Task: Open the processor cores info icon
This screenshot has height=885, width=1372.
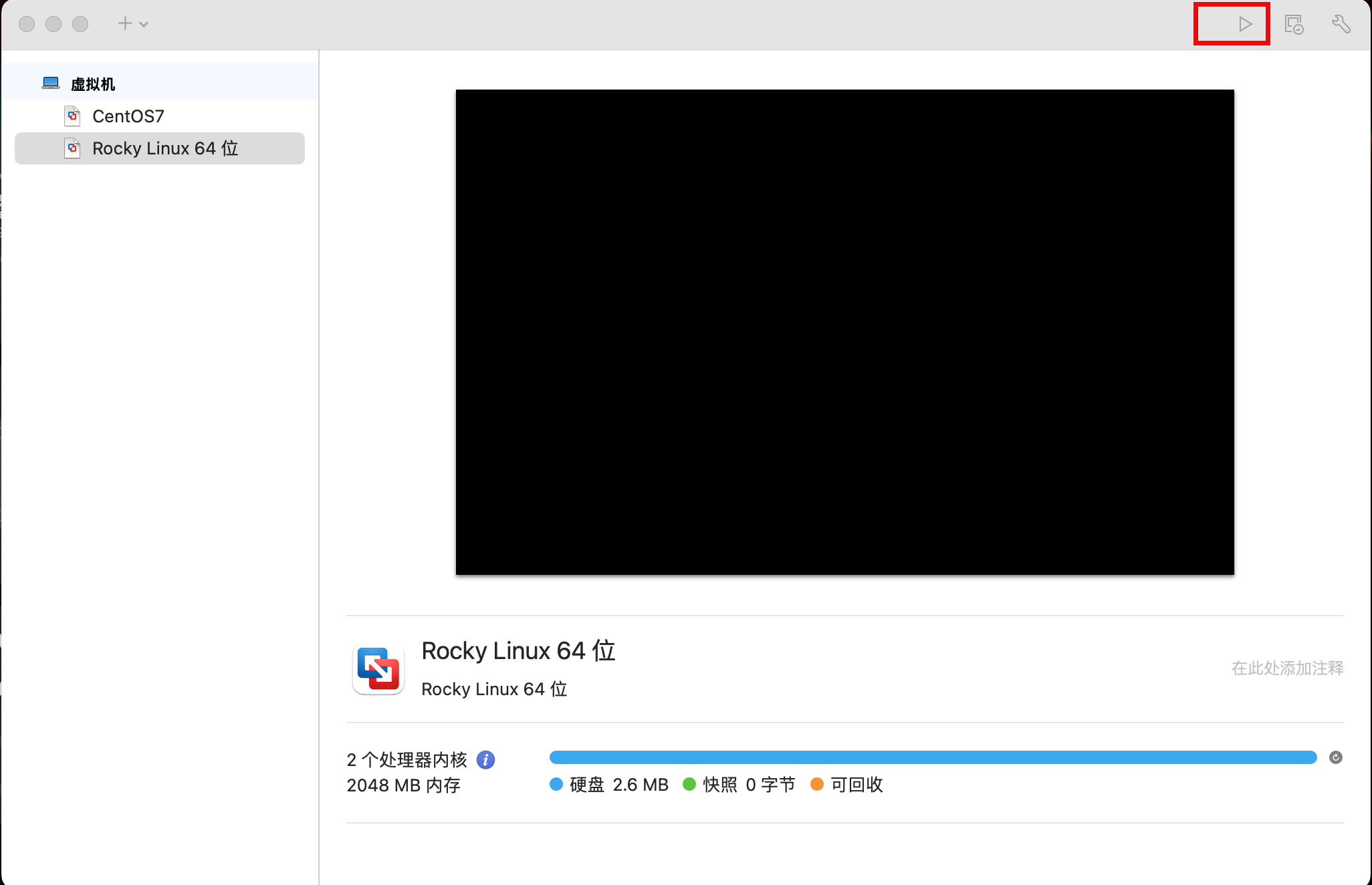Action: click(485, 760)
